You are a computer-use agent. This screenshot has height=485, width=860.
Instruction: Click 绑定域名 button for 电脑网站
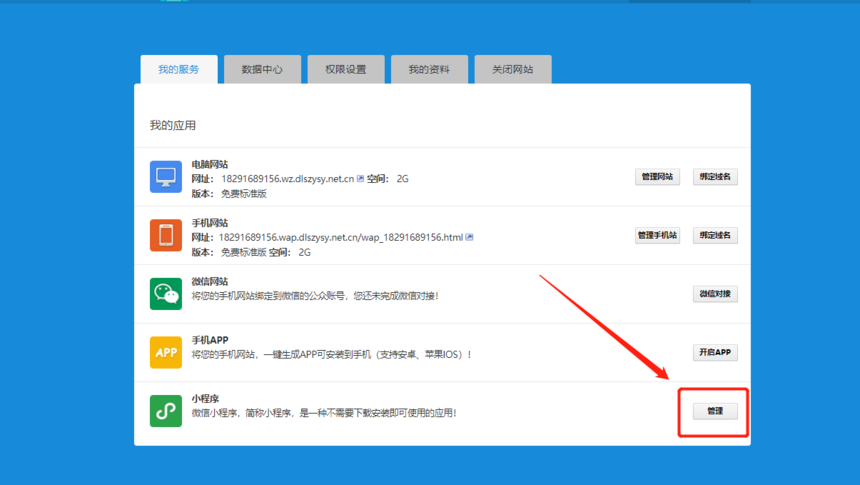pos(715,177)
